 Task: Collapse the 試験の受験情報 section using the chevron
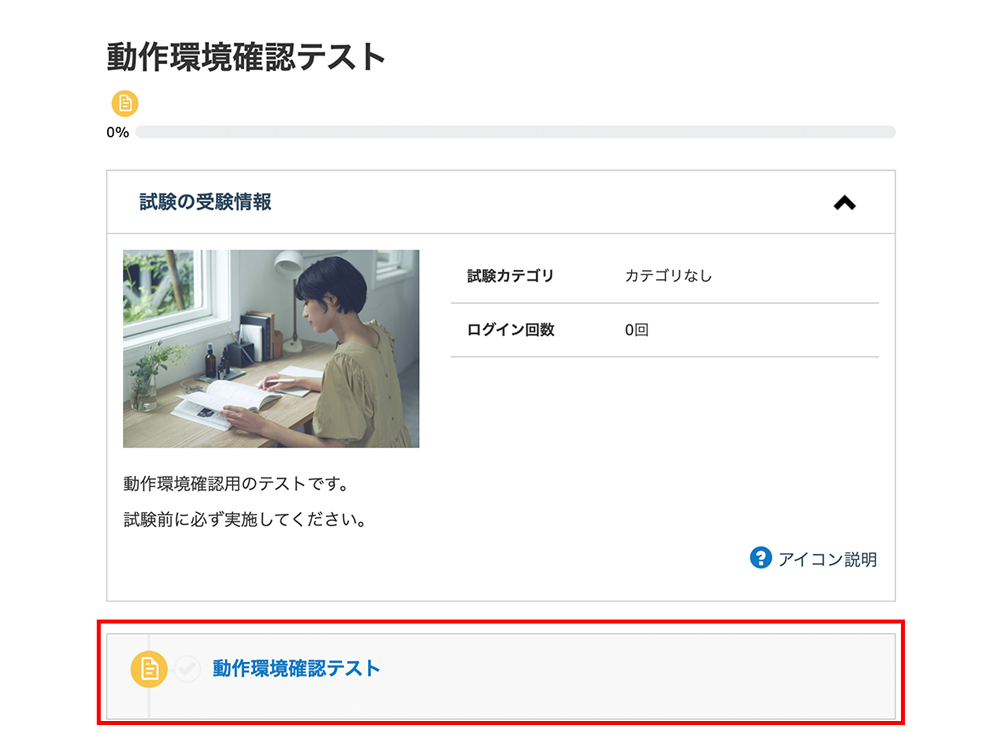click(x=846, y=202)
